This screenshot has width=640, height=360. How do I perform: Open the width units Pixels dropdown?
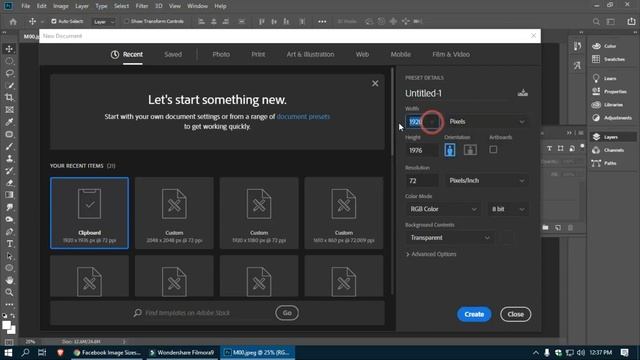tap(486, 122)
